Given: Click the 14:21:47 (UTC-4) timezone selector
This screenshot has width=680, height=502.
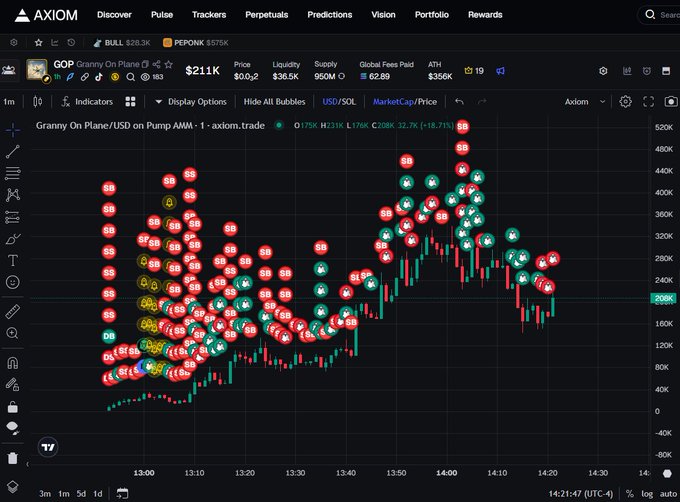Looking at the screenshot, I should (x=581, y=494).
